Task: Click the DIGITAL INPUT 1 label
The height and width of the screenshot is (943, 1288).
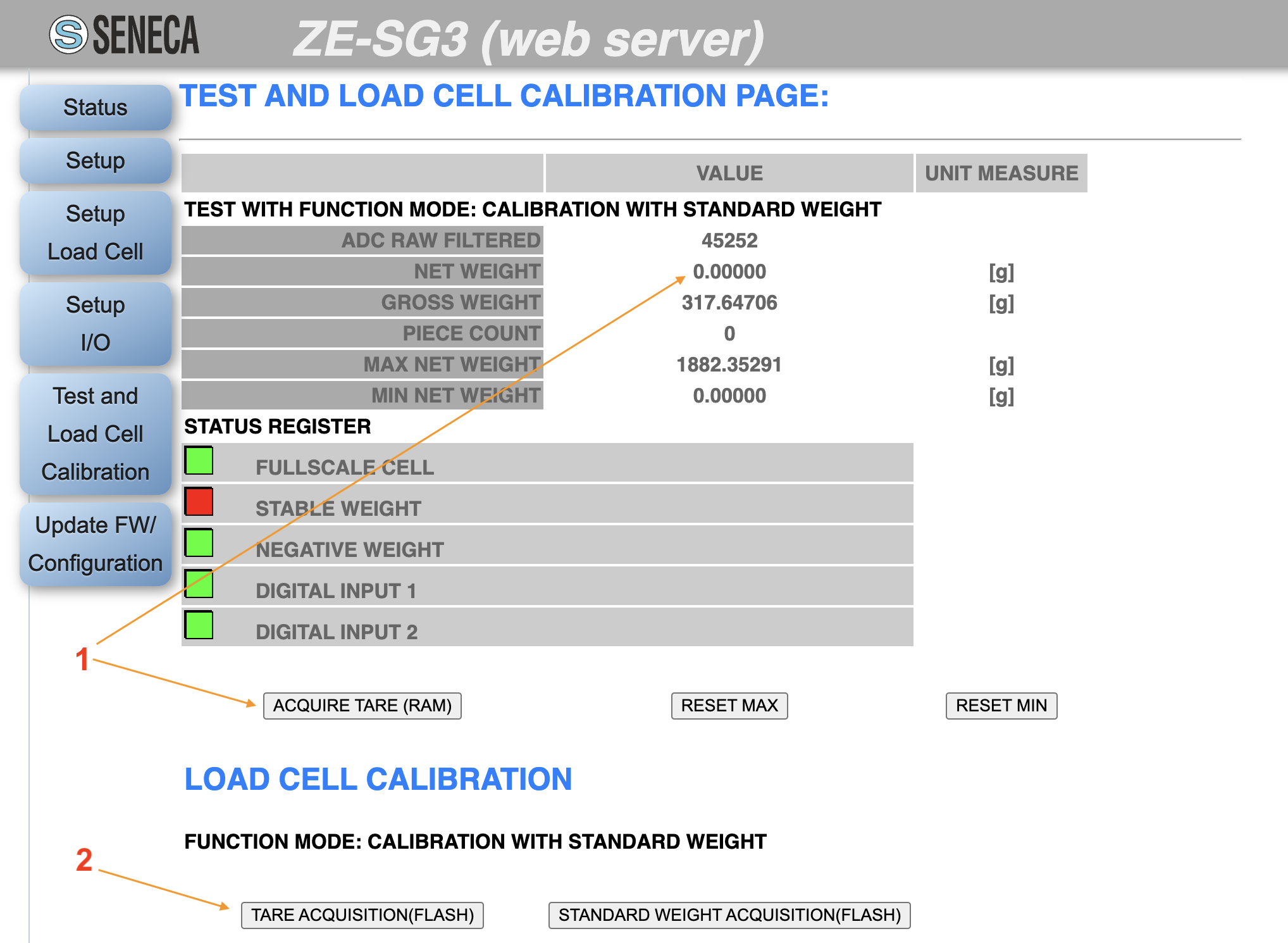Action: click(336, 591)
